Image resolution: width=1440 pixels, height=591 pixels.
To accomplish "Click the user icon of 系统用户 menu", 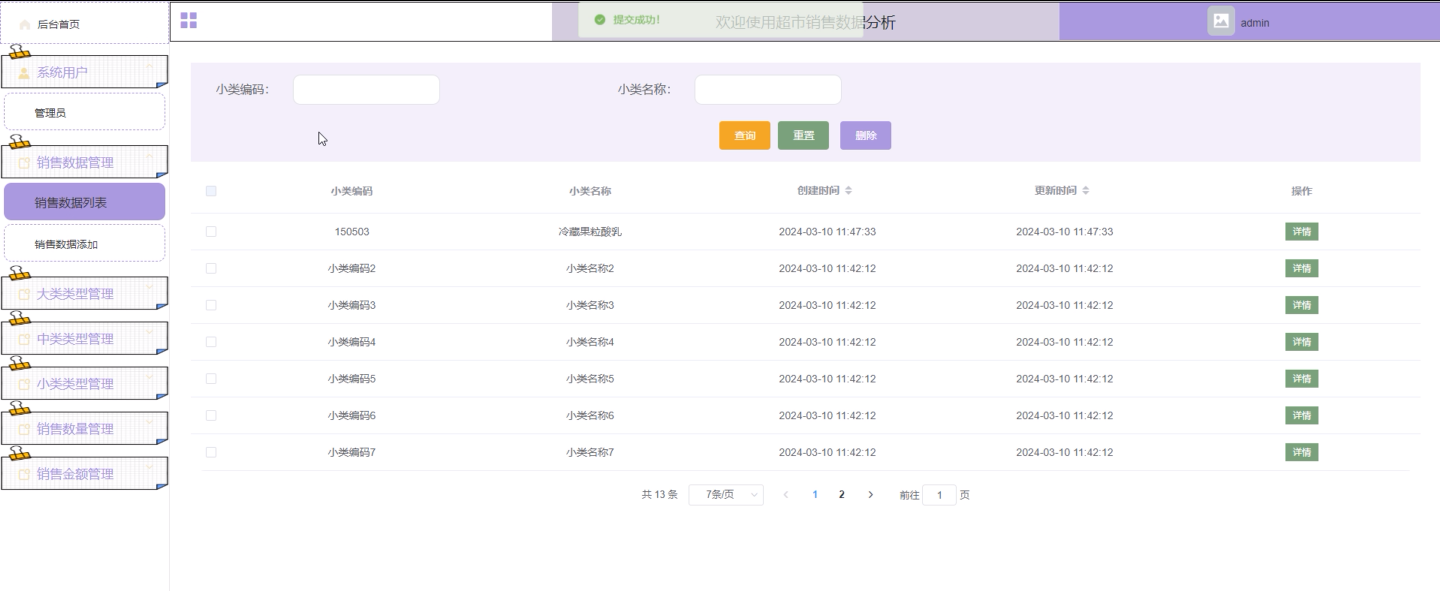I will (x=24, y=73).
